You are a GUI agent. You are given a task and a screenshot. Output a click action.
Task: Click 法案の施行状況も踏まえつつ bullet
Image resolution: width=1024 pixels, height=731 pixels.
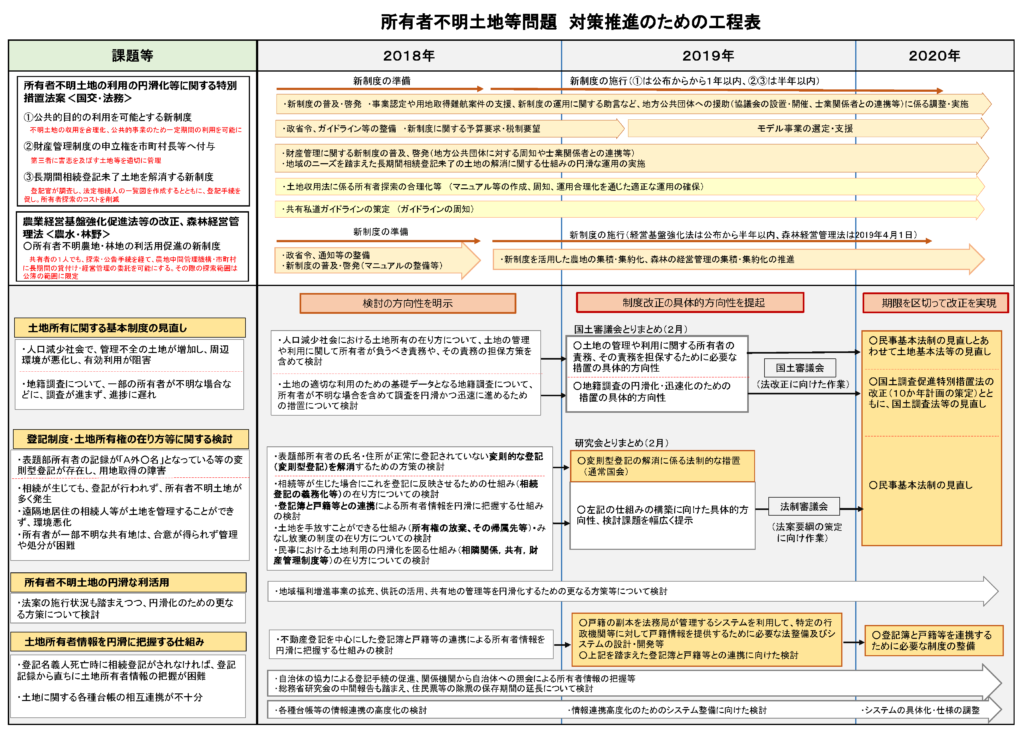[125, 609]
